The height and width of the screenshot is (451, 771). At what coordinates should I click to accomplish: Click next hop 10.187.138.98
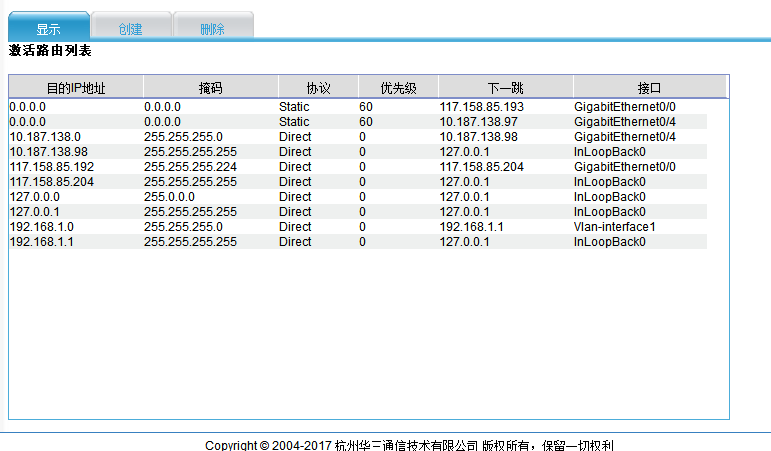478,137
